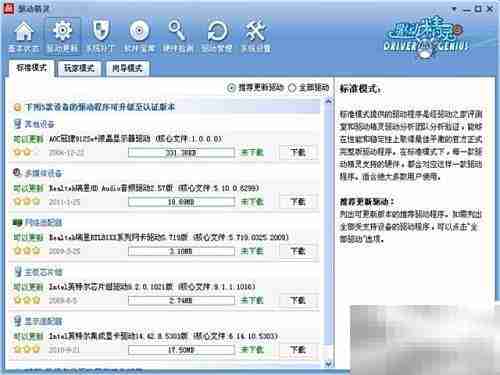
Task: Click the 10.69MB progress bar
Action: 181,202
